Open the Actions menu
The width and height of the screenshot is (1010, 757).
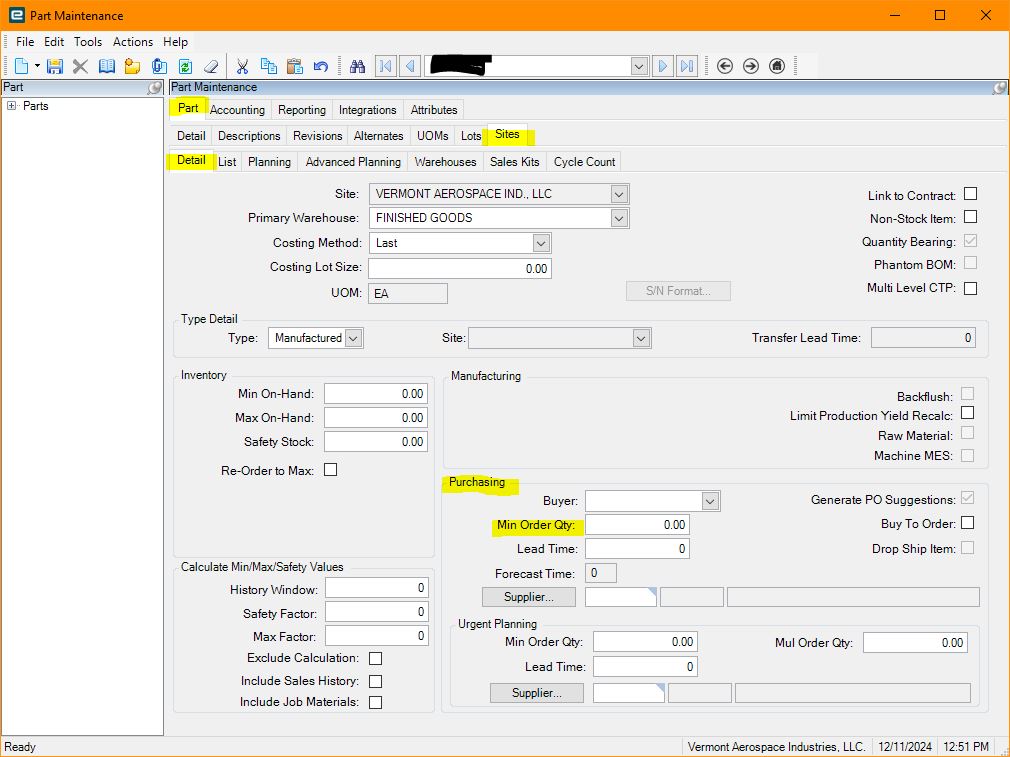133,42
